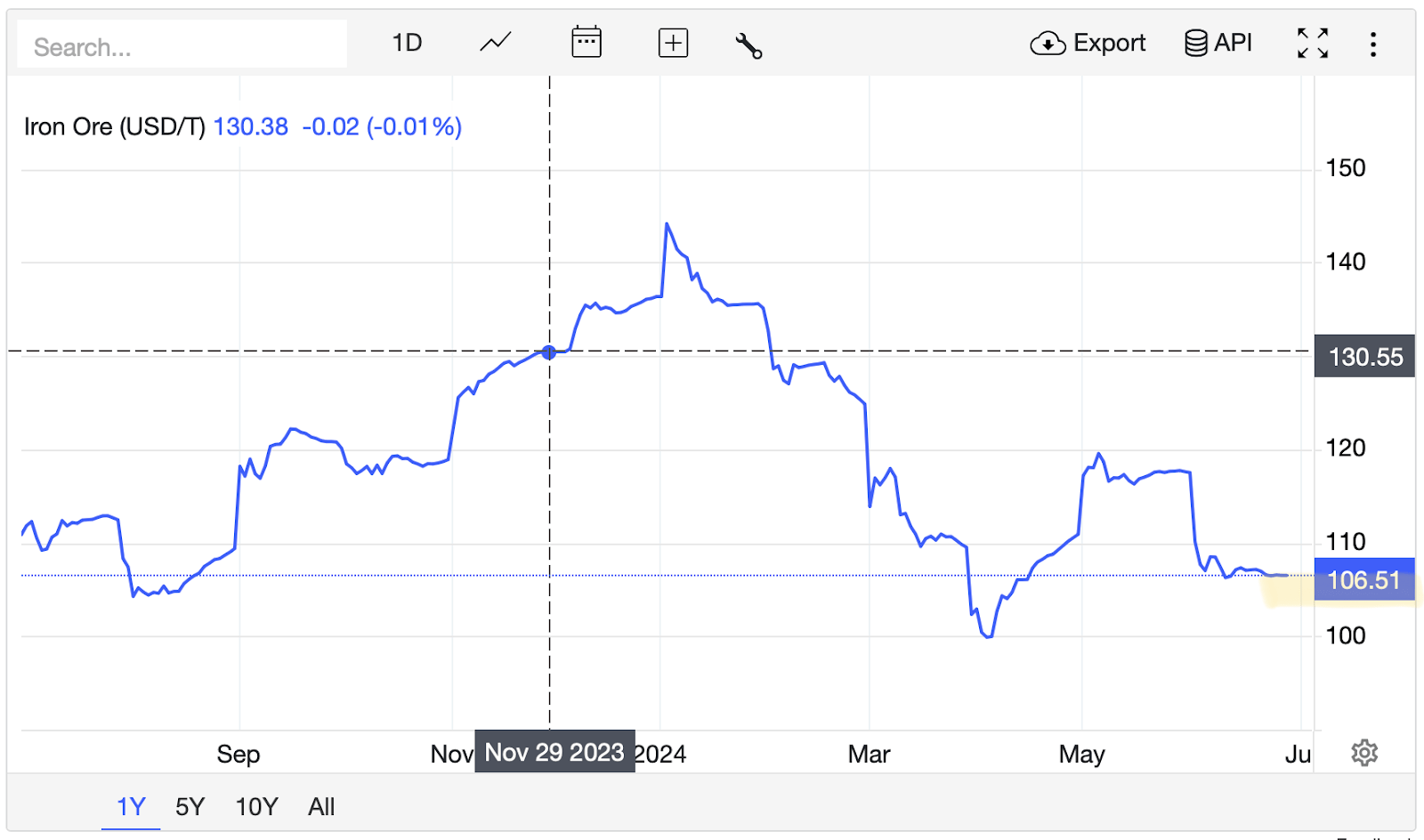Viewport: 1424px width, 840px height.
Task: Select the 10Y range tab
Action: point(256,807)
